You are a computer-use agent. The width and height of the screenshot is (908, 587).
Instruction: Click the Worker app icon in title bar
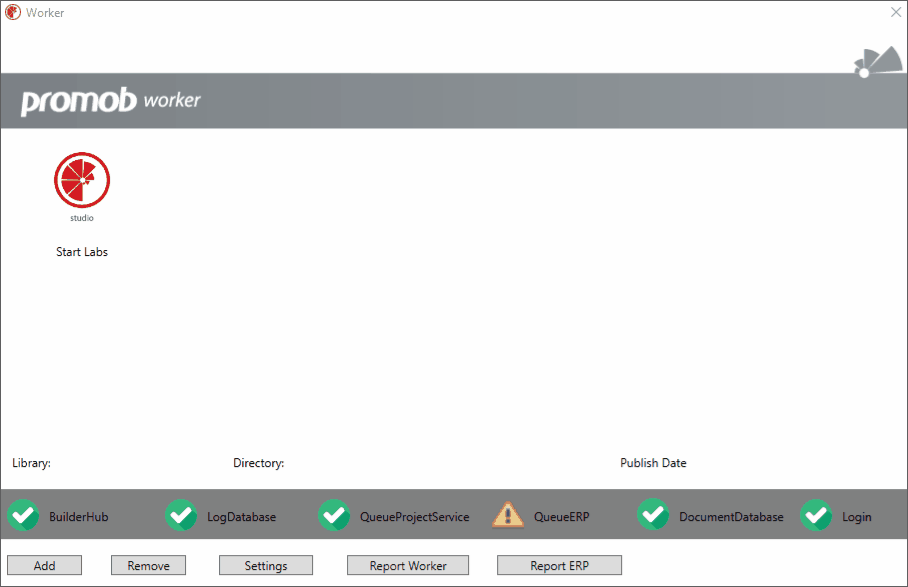13,12
